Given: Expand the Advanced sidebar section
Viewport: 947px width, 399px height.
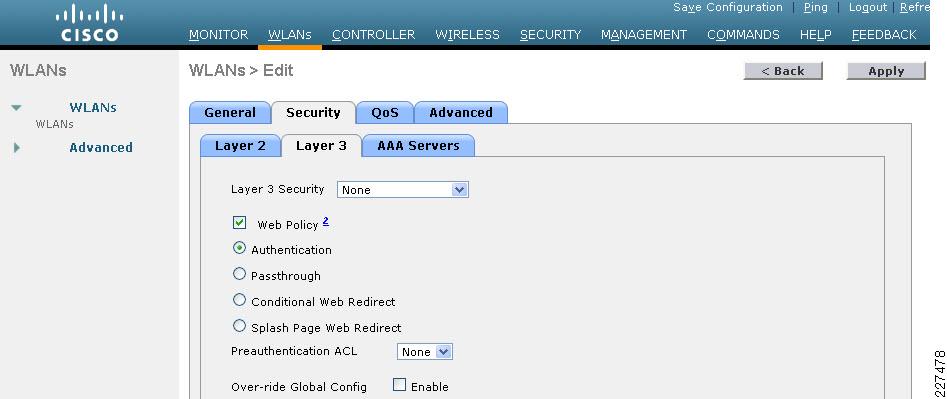Looking at the screenshot, I should (17, 147).
